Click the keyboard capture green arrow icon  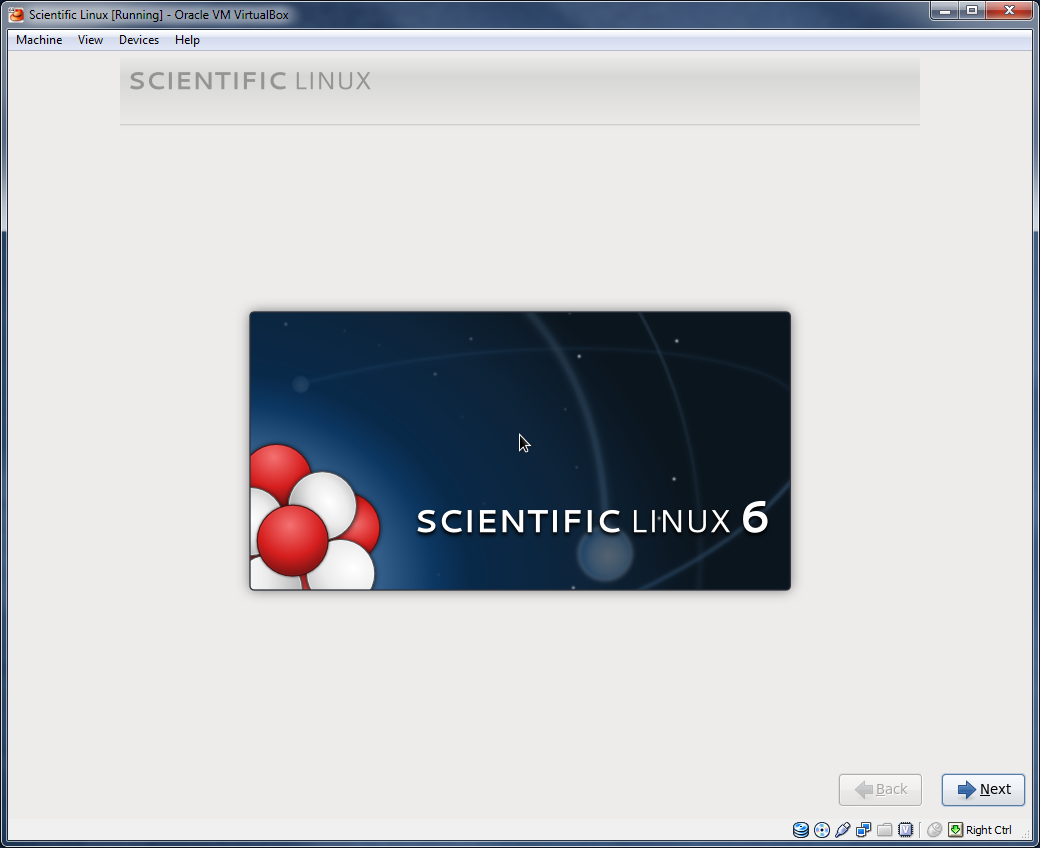[x=955, y=829]
